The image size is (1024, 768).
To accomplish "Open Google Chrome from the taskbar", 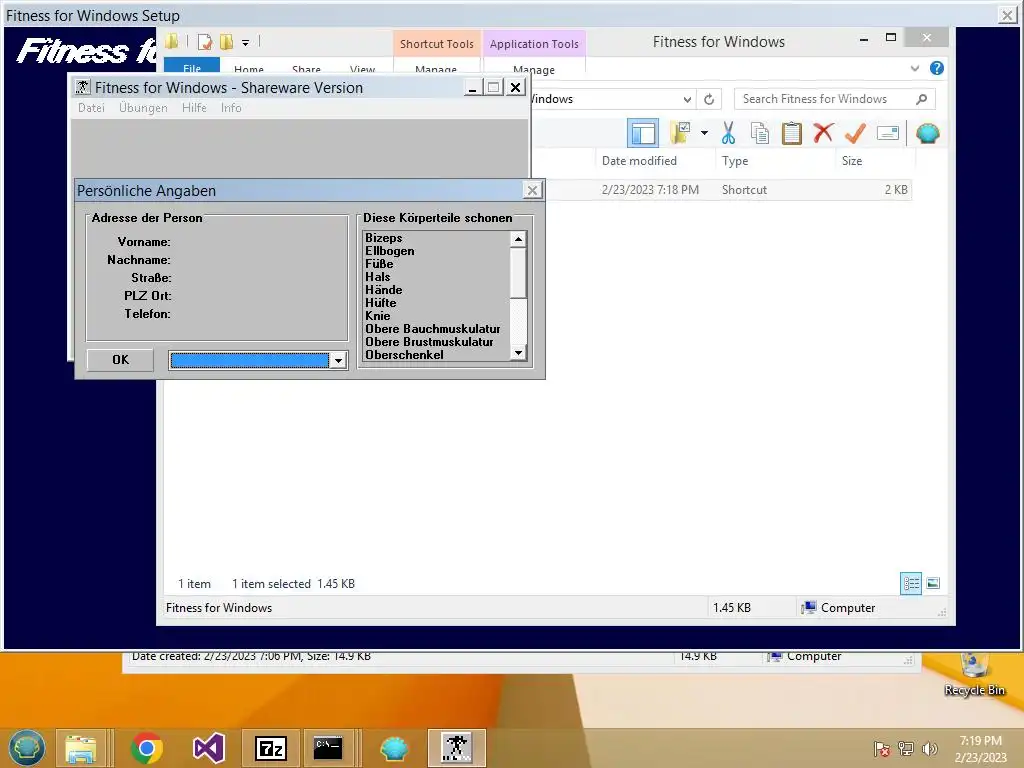I will tap(147, 748).
